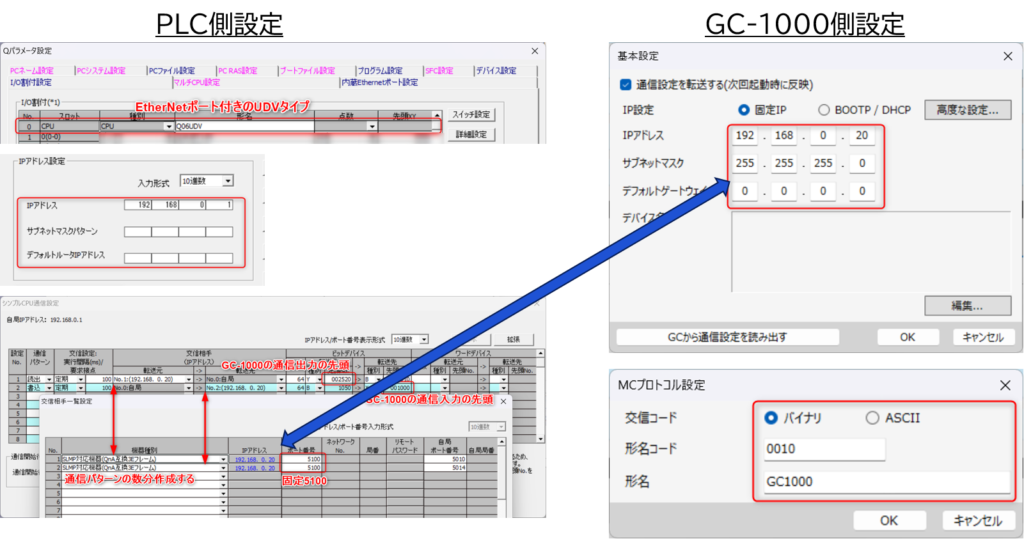Go to the ブートファイル設定 tab

pos(307,71)
